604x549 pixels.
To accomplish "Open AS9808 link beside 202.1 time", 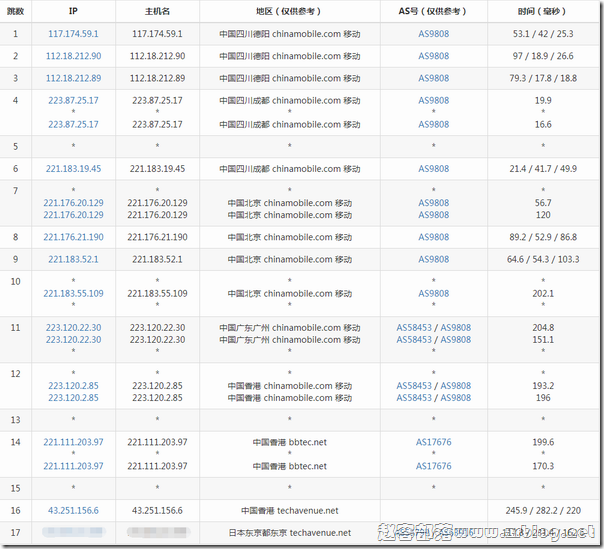I will (x=434, y=294).
